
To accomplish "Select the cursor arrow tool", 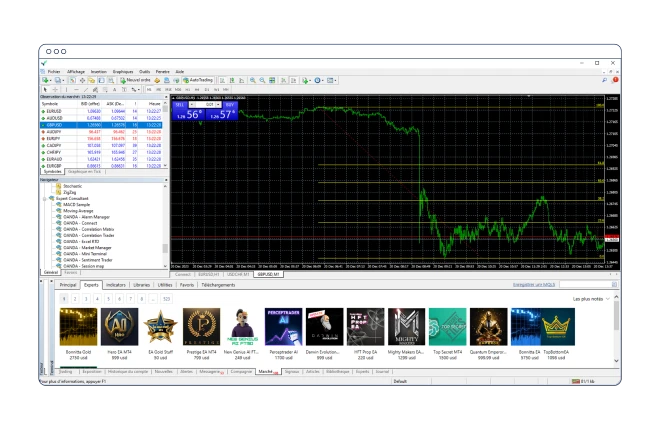I will tap(45, 90).
